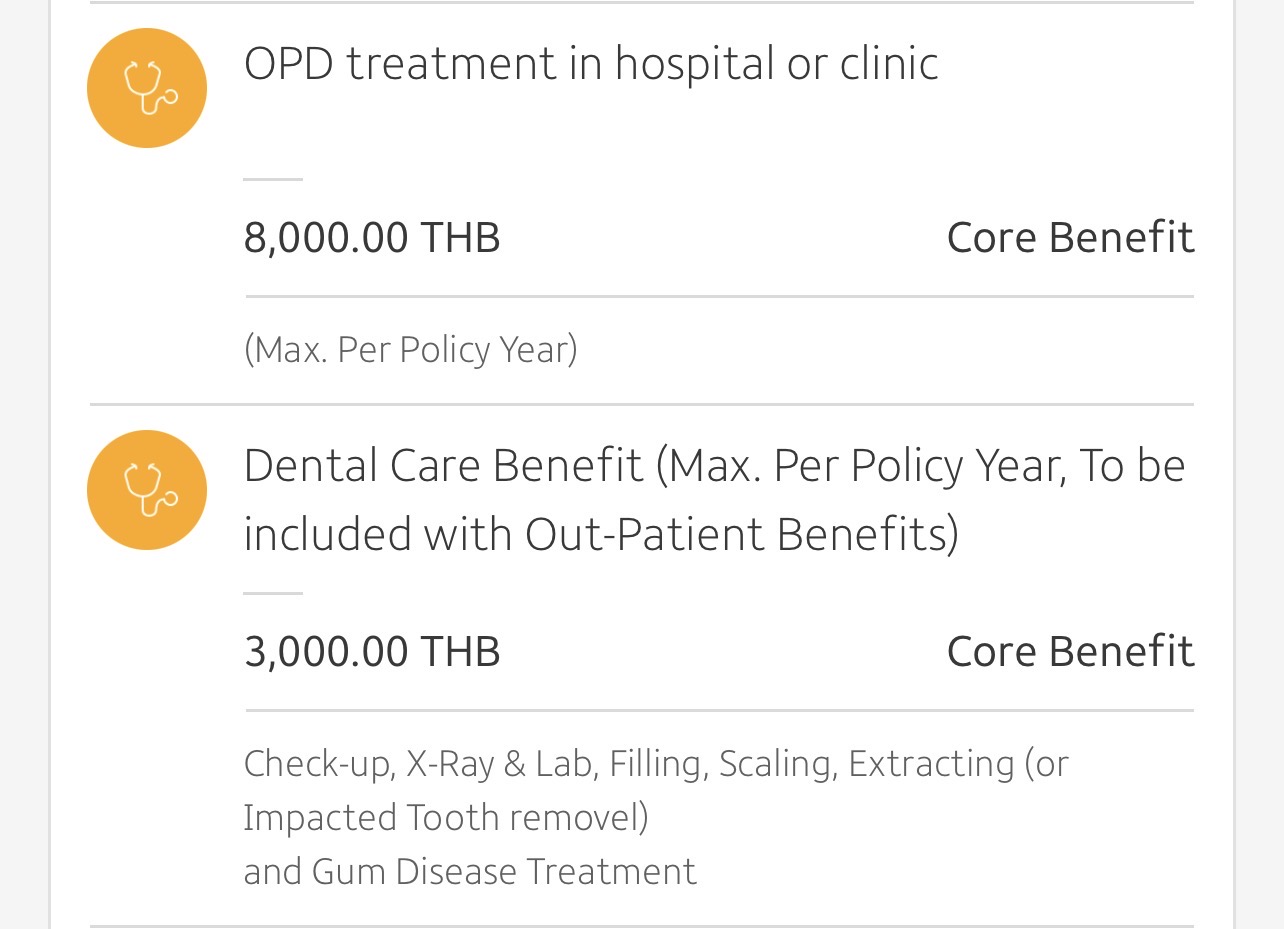This screenshot has width=1284, height=929.
Task: Click the short accent line under OPD title
Action: (x=273, y=180)
